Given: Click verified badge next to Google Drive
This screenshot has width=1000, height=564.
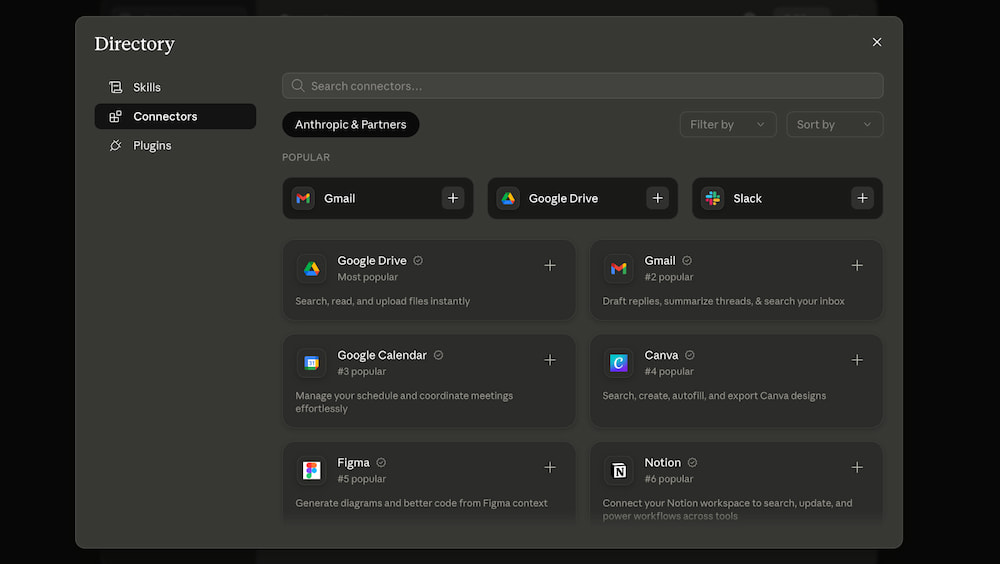Looking at the screenshot, I should click(418, 261).
